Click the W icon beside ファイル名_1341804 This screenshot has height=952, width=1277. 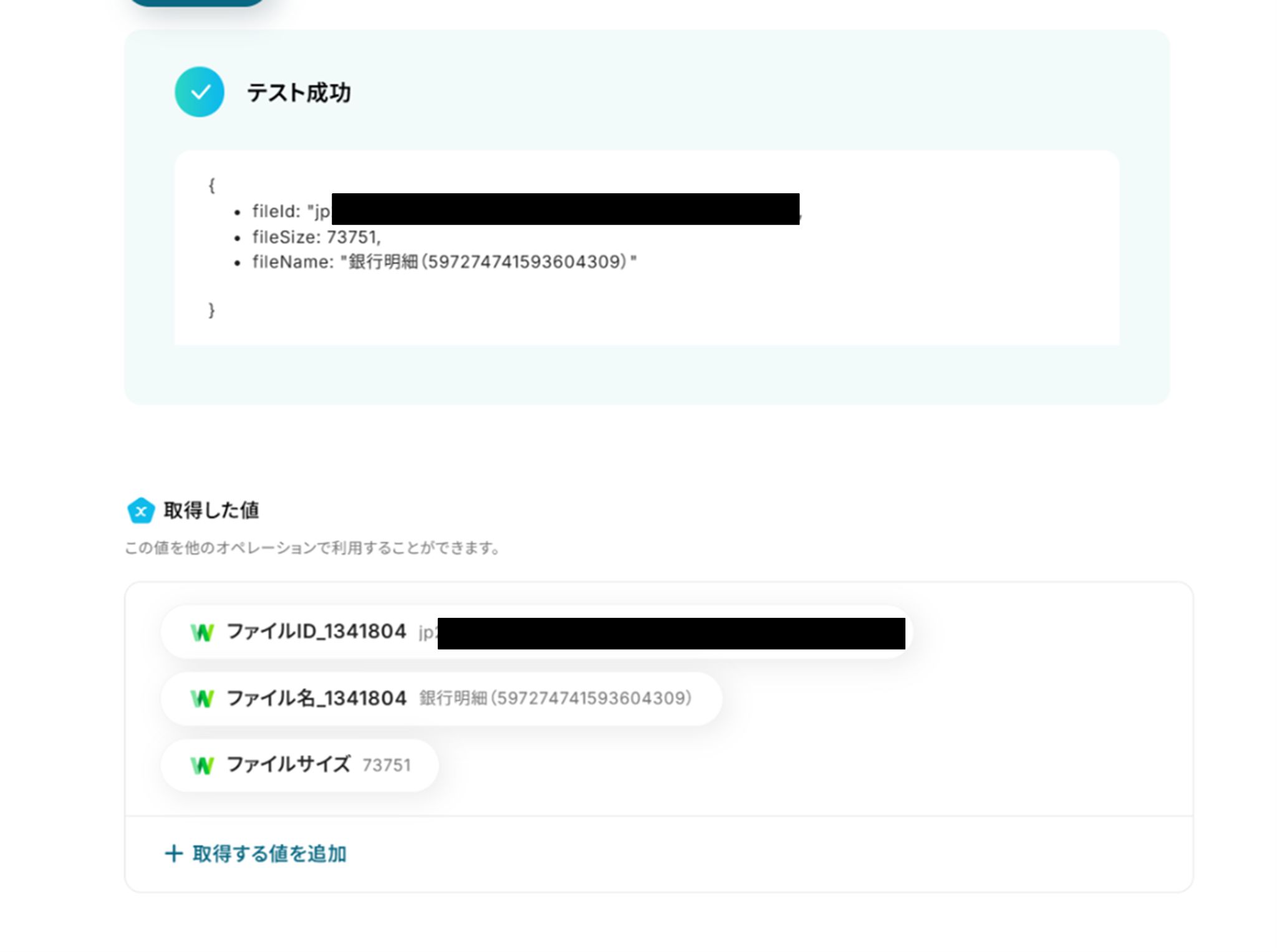coord(202,698)
